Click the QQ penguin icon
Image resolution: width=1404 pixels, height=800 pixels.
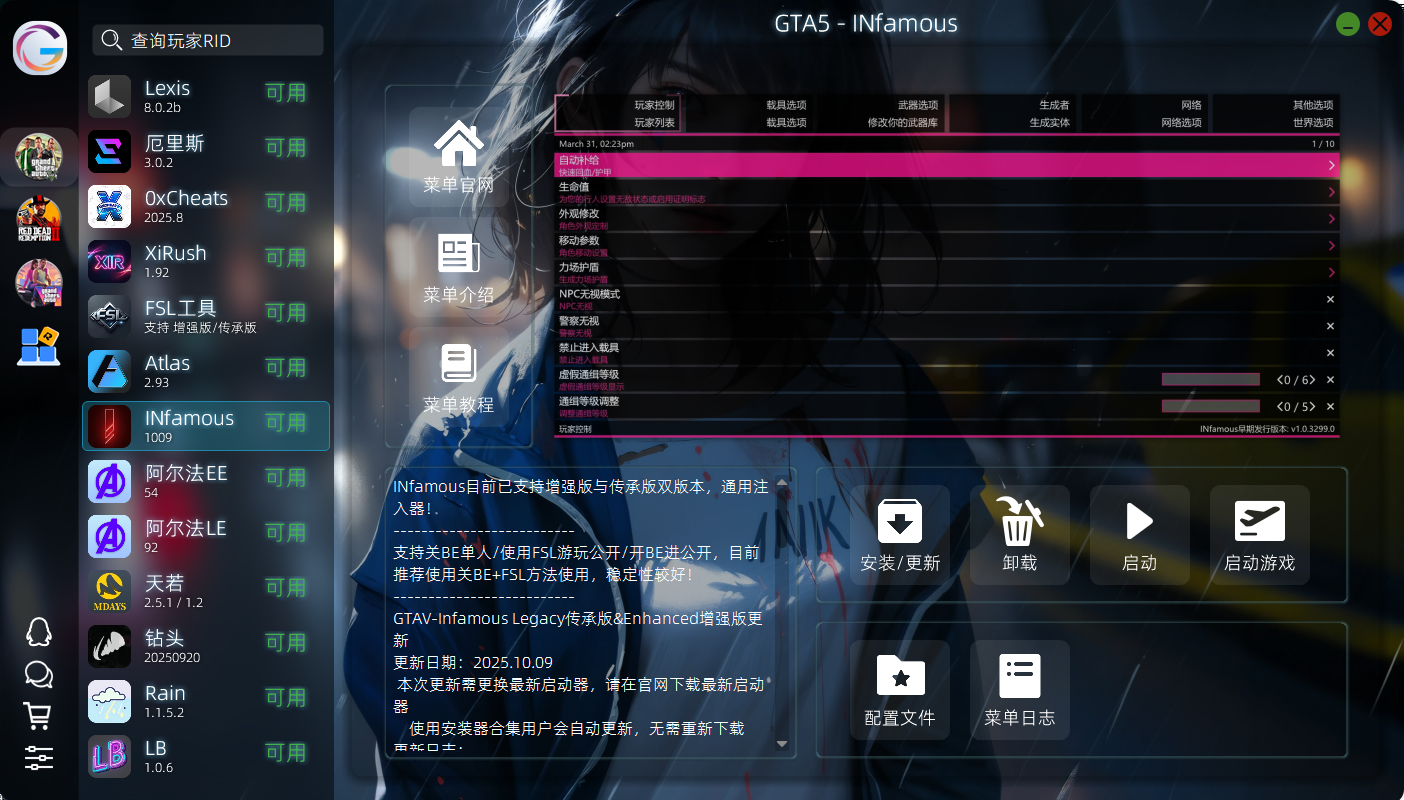(38, 631)
